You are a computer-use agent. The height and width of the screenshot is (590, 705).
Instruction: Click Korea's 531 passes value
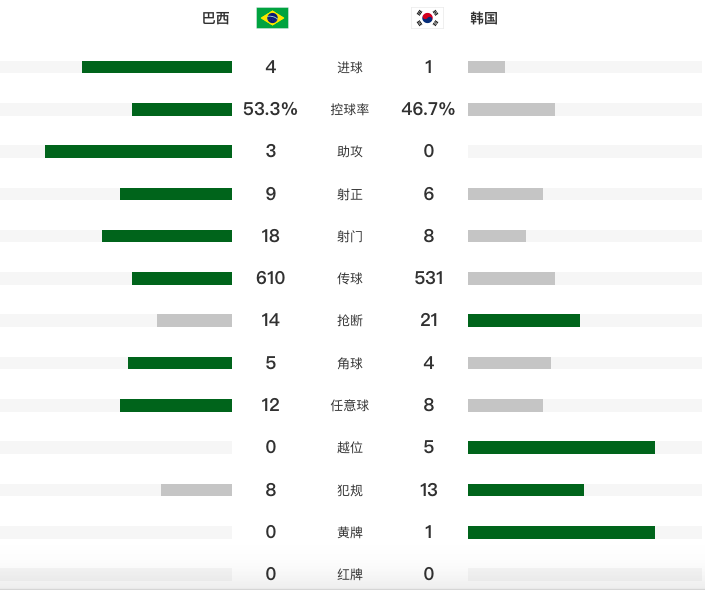428,278
